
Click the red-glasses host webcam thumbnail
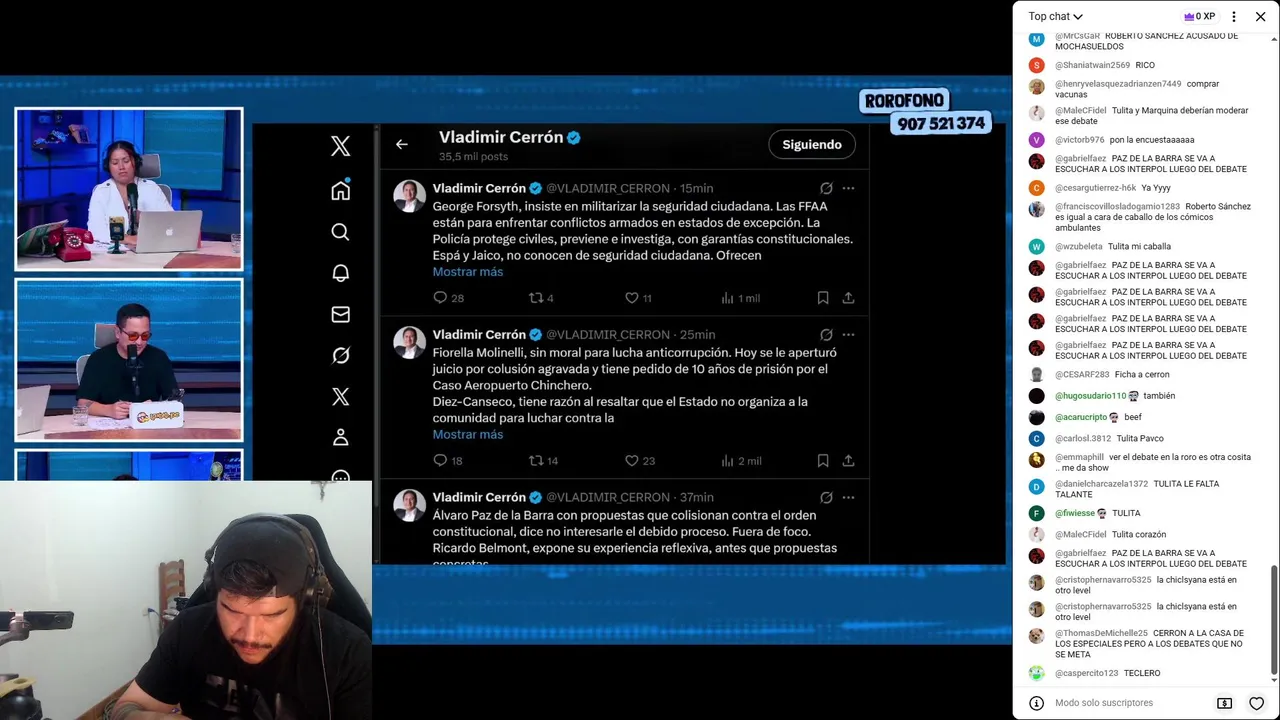pyautogui.click(x=129, y=360)
